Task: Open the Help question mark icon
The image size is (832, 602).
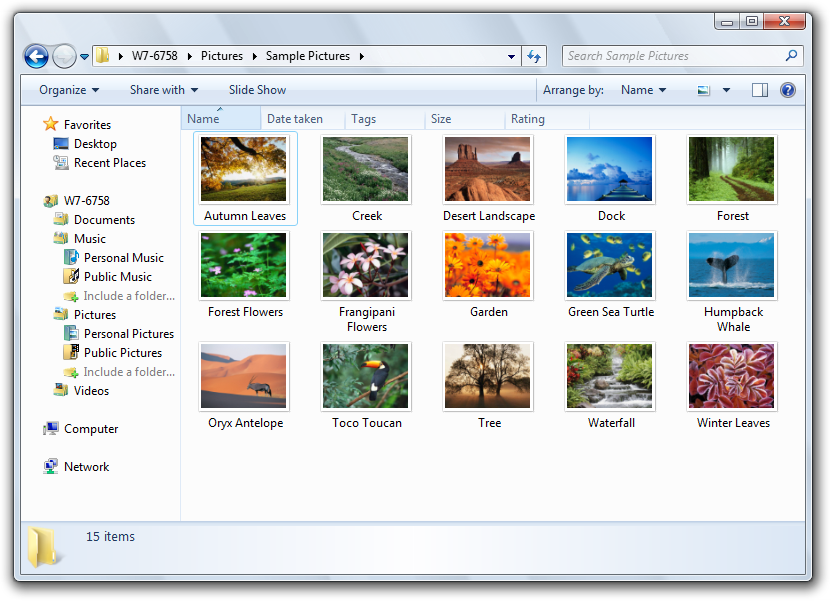Action: 788,90
